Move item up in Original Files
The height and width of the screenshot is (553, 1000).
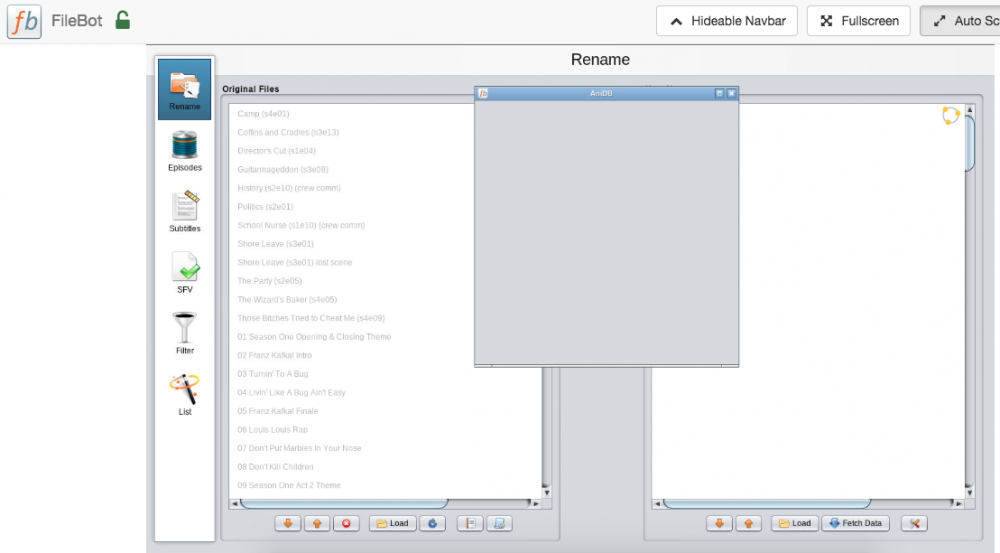click(317, 524)
